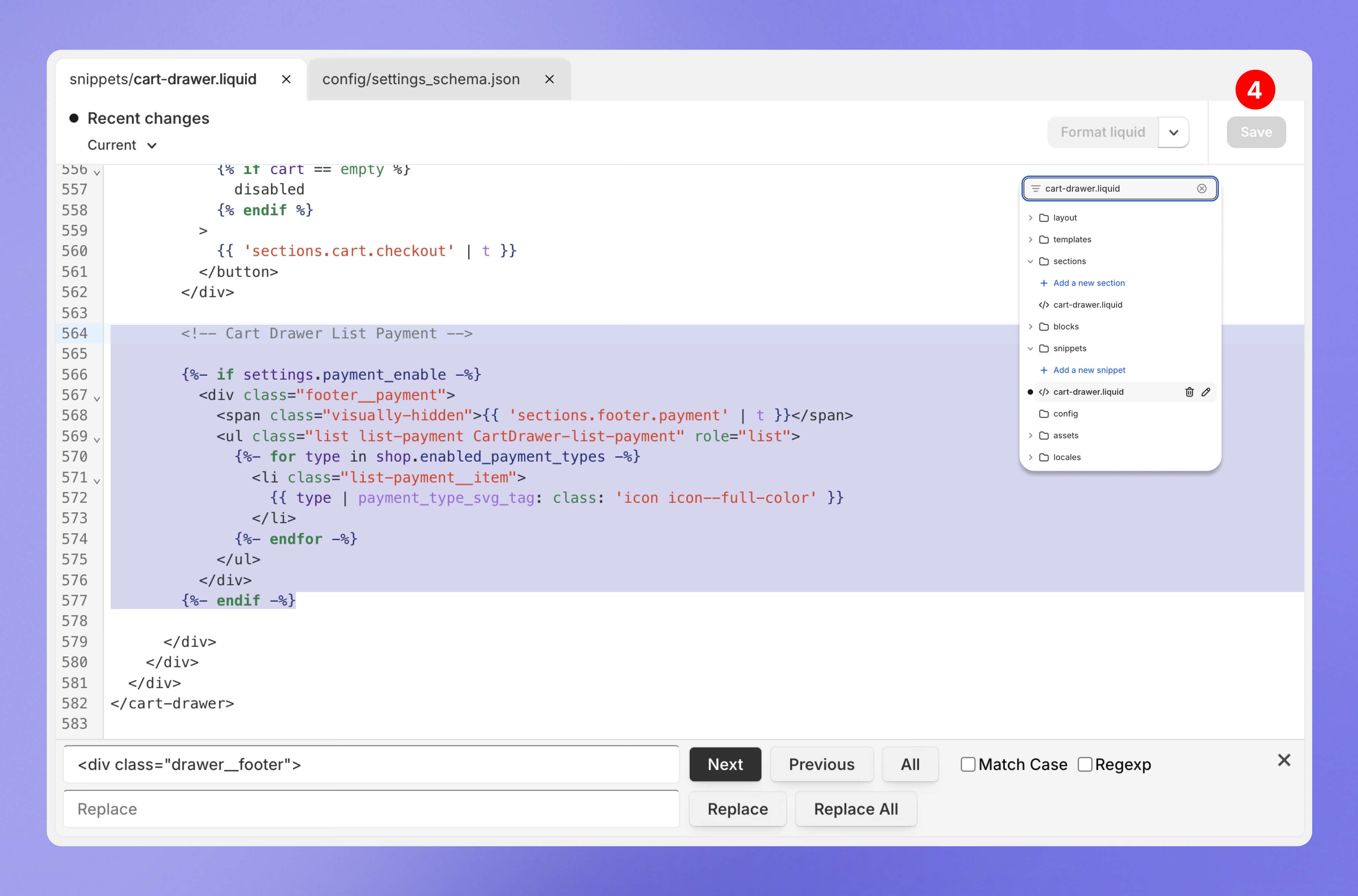Click the pencil rename icon for cart-drawer.liquid
The height and width of the screenshot is (896, 1358).
(1205, 392)
